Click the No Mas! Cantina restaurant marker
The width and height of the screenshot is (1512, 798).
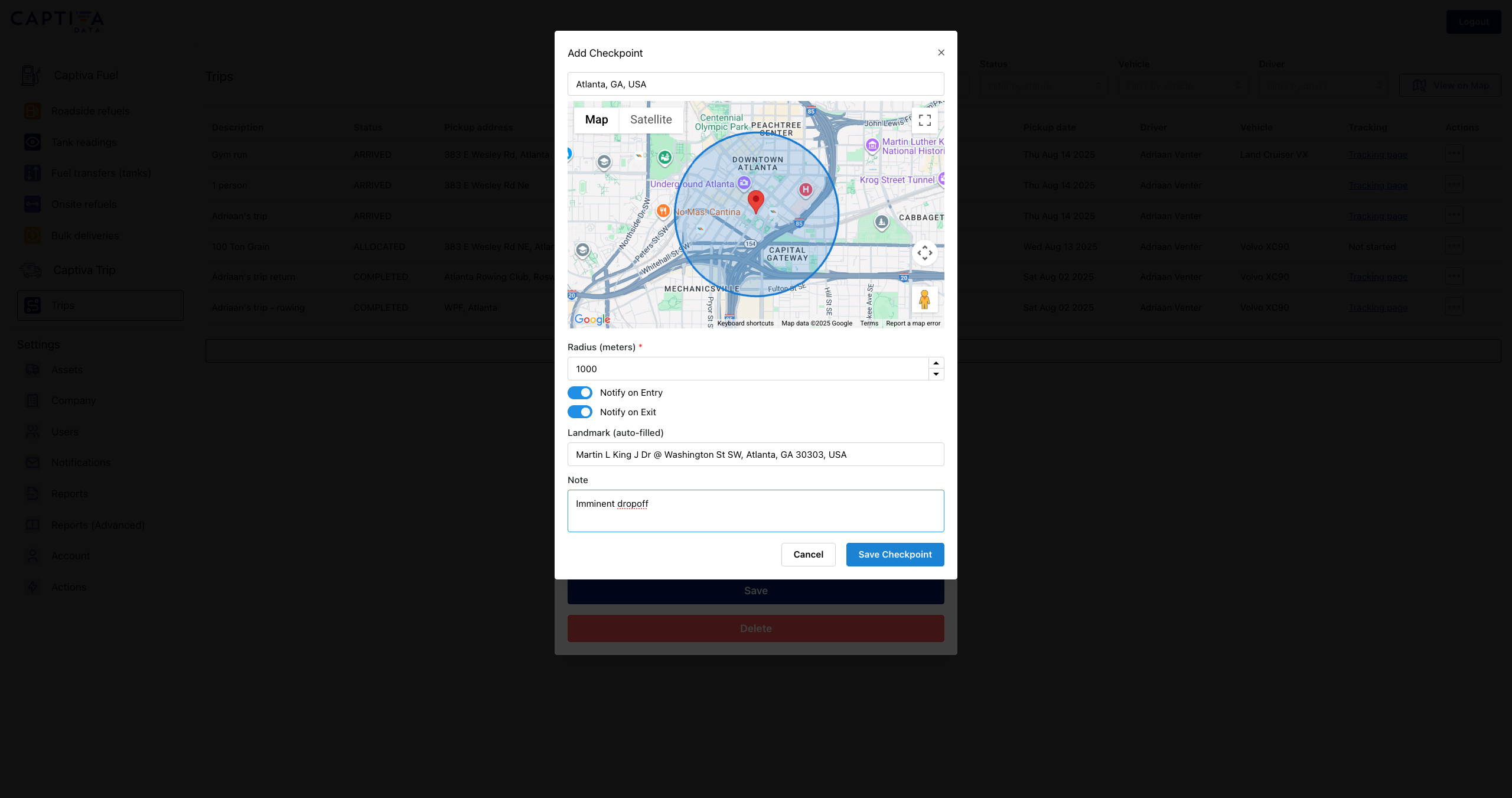(663, 211)
